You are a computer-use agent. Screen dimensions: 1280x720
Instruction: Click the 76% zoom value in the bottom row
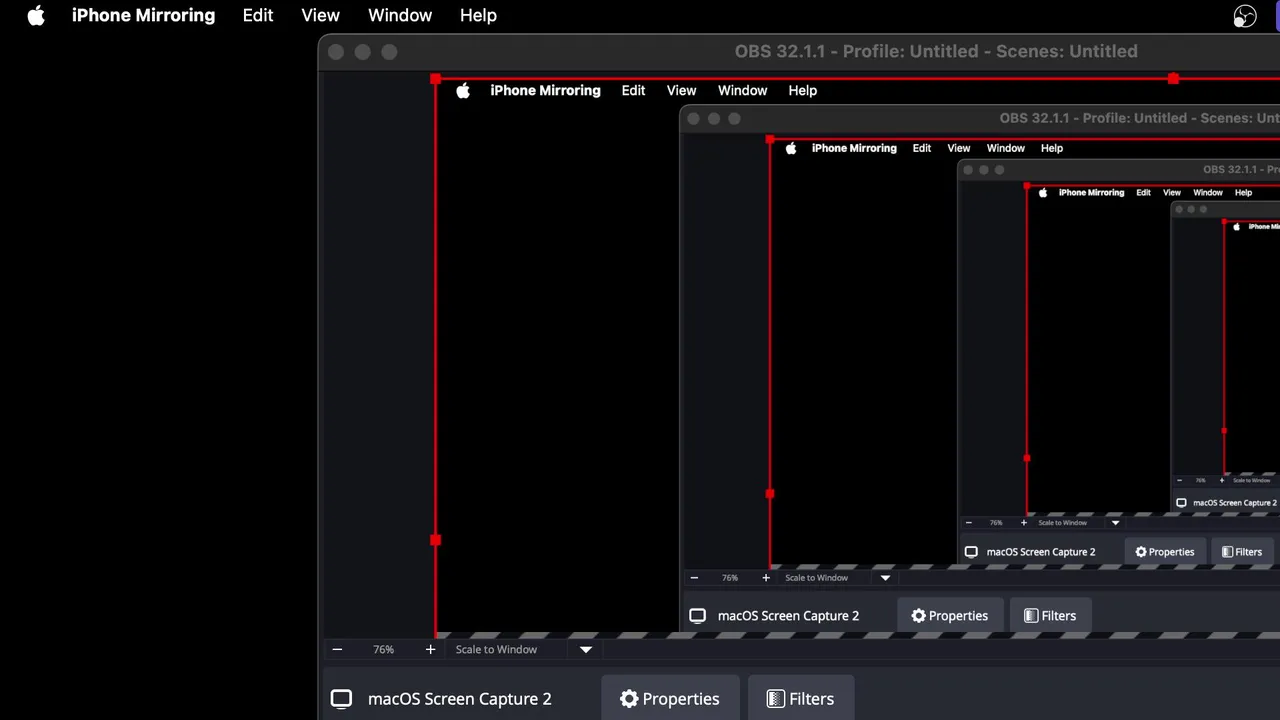click(384, 649)
